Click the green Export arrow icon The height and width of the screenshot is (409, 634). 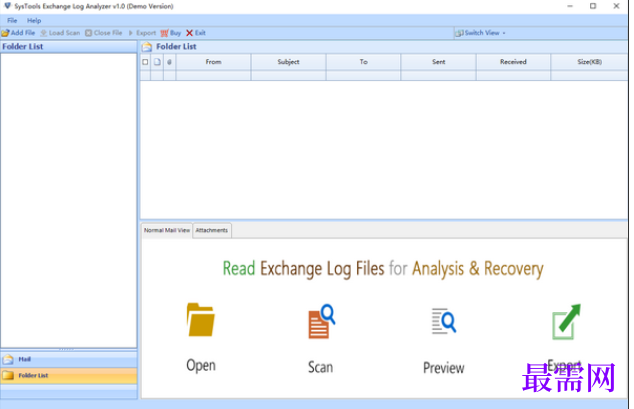566,322
